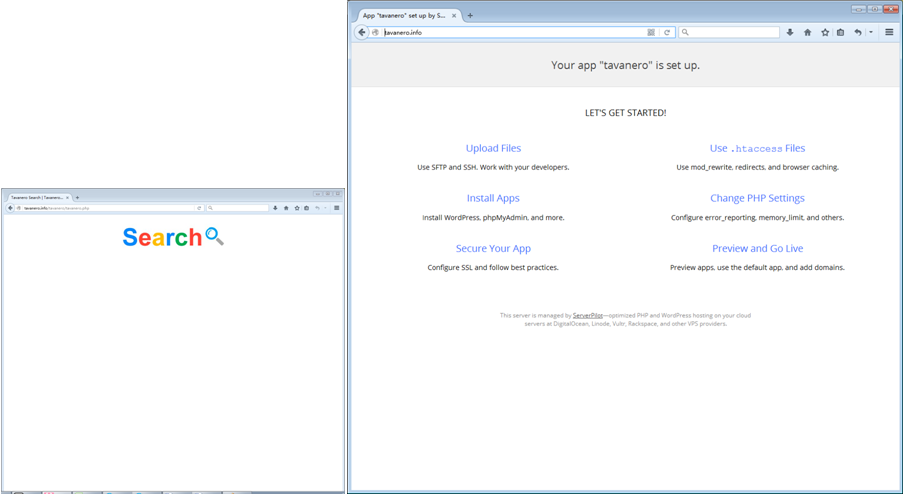Click the back arrow in the Tavanero Search window
This screenshot has width=903, height=495.
[10, 208]
